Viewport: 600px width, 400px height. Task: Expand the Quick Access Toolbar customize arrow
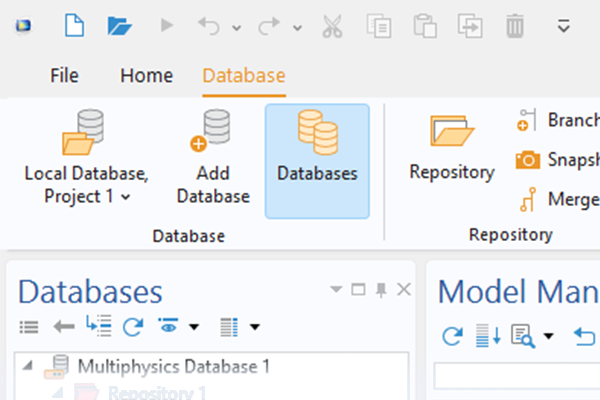point(564,25)
